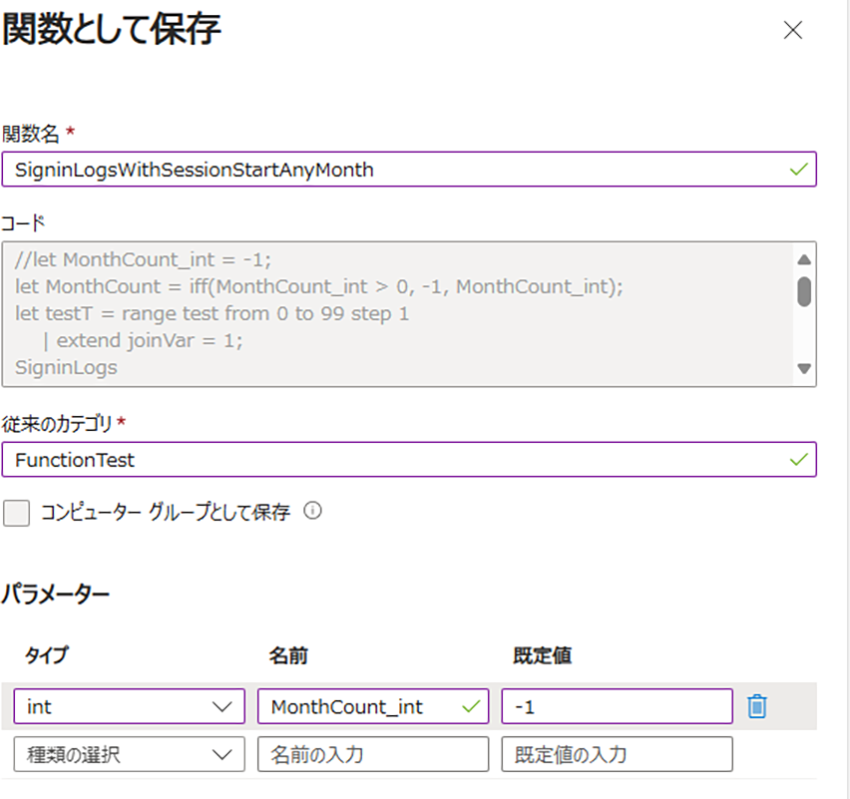The height and width of the screenshot is (799, 850).
Task: Click the code box scrollbar thumb
Action: 804,292
